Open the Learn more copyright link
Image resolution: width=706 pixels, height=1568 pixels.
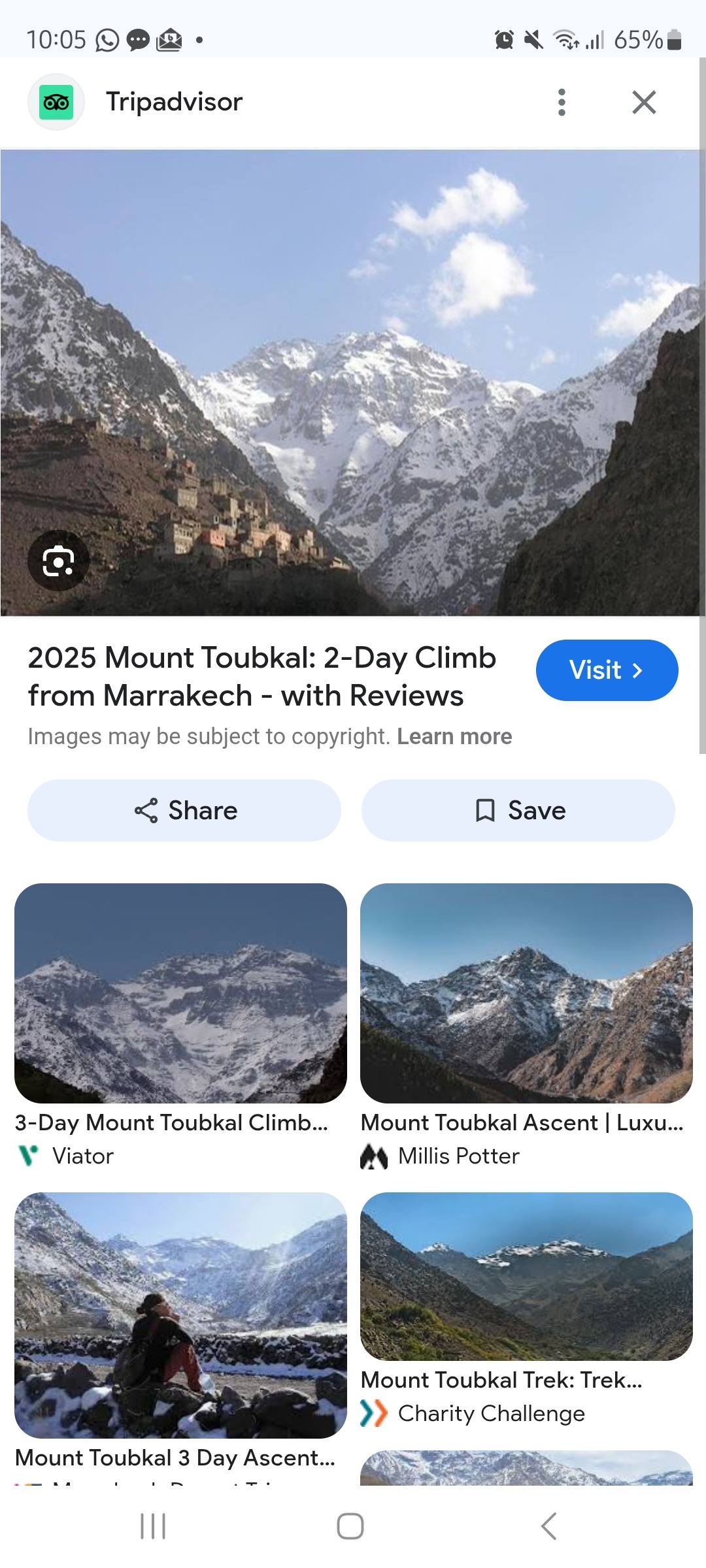coord(454,736)
